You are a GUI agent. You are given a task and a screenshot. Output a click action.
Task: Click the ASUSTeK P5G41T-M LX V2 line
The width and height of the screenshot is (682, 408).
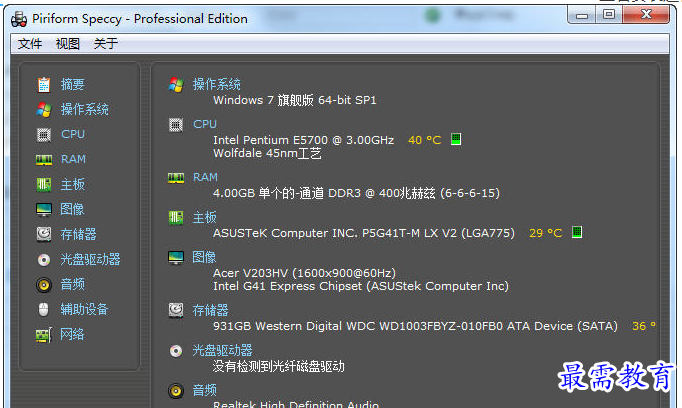(364, 233)
